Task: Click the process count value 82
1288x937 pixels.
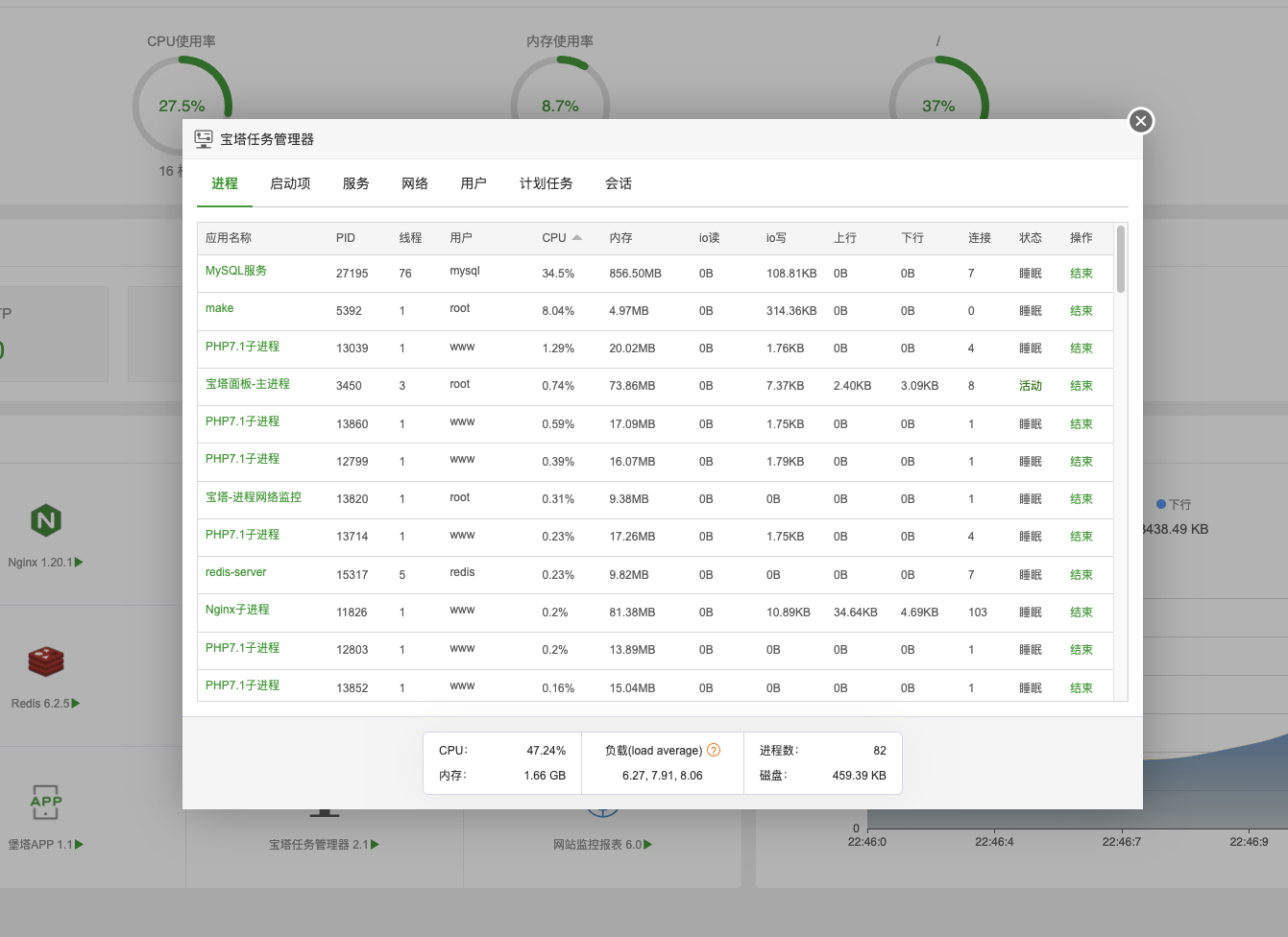Action: tap(880, 751)
